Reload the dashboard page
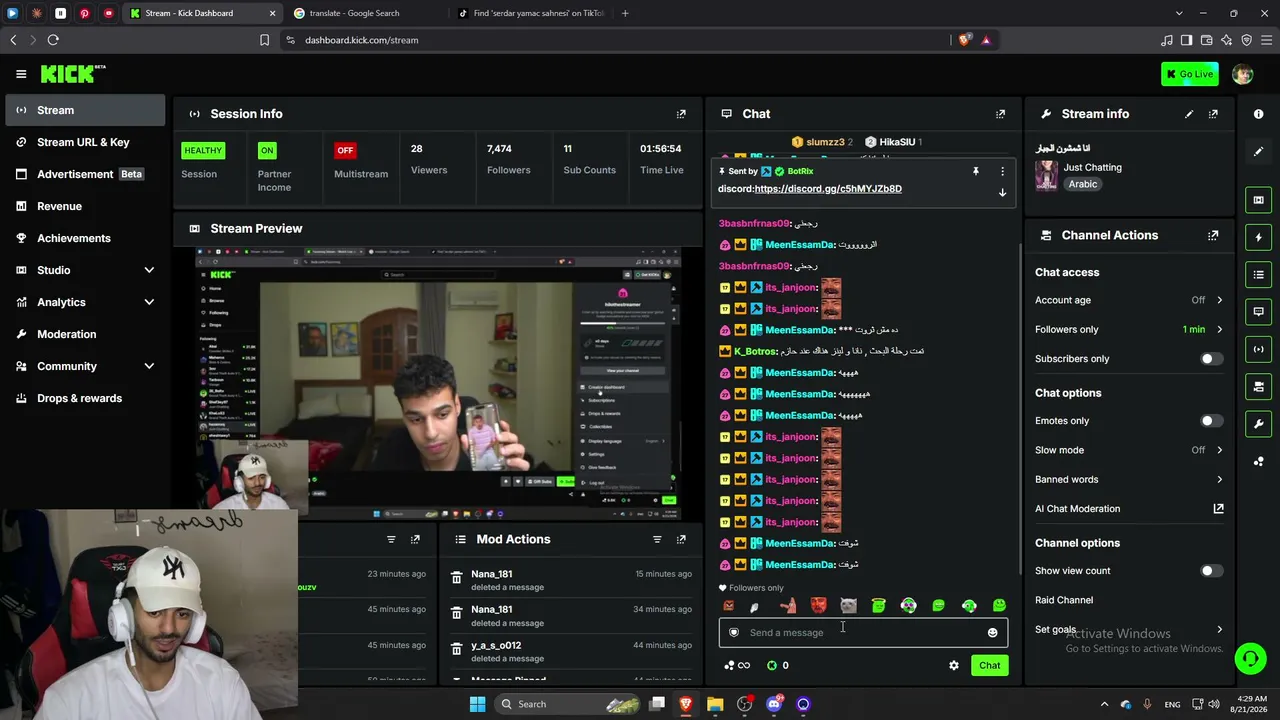This screenshot has height=720, width=1280. pyautogui.click(x=53, y=40)
